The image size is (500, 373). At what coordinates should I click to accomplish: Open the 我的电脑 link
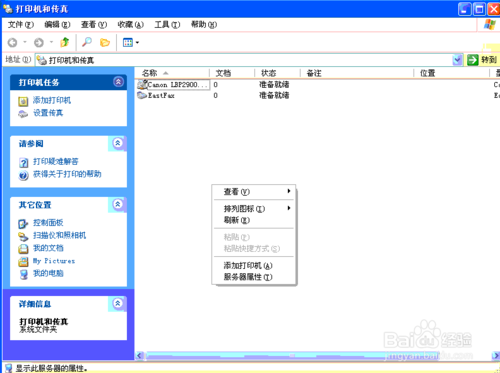[x=48, y=273]
